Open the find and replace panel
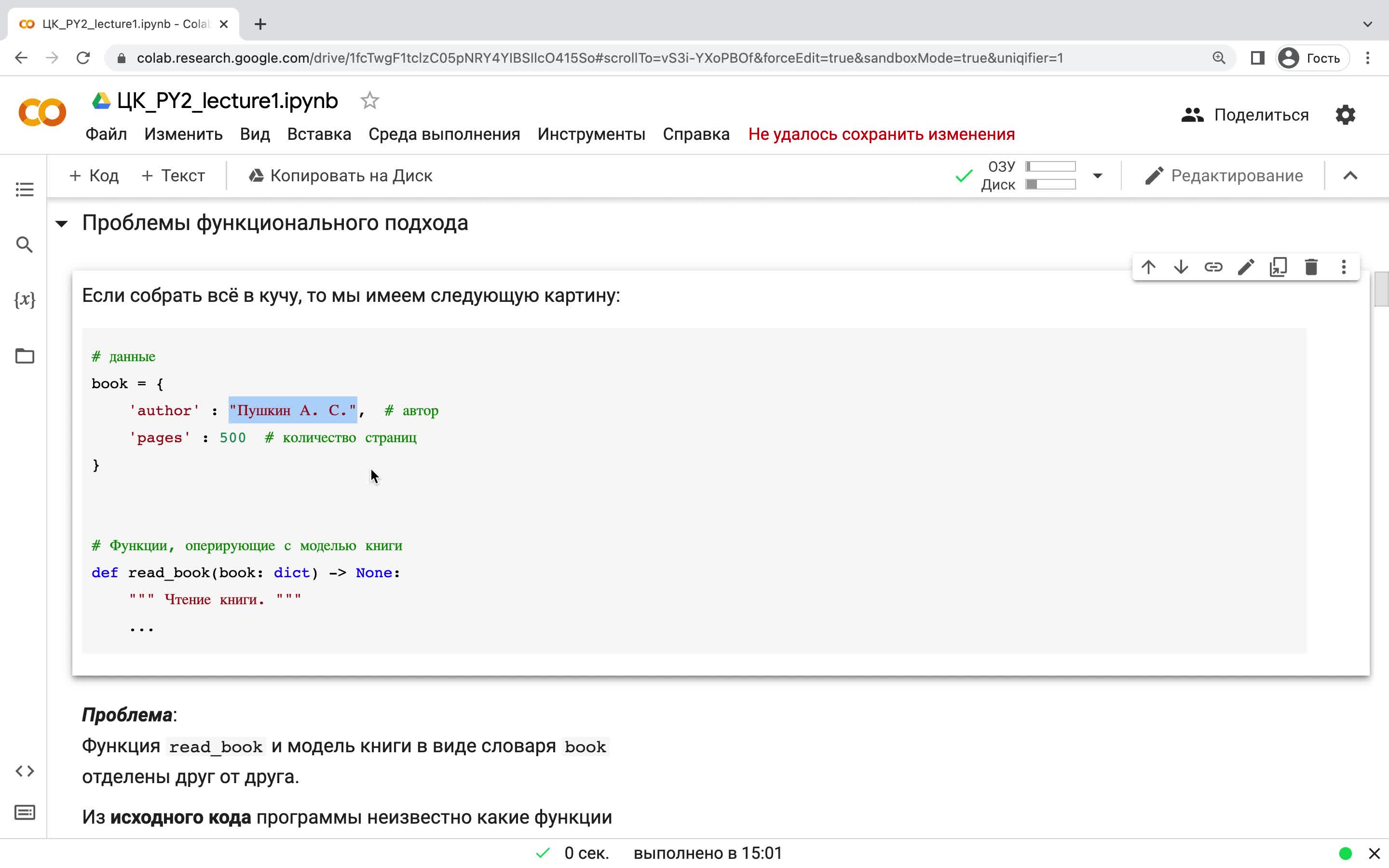The width and height of the screenshot is (1389, 868). [x=24, y=244]
